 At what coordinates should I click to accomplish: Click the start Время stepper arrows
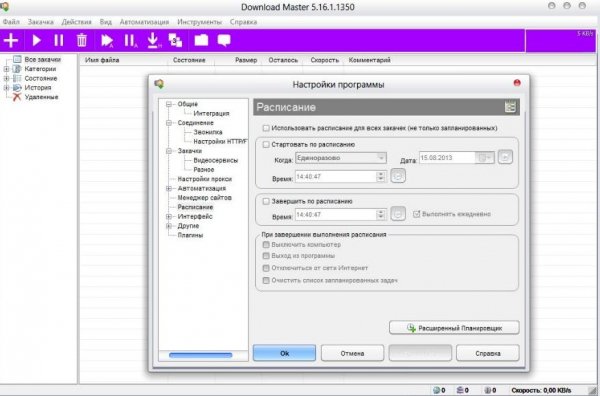380,176
